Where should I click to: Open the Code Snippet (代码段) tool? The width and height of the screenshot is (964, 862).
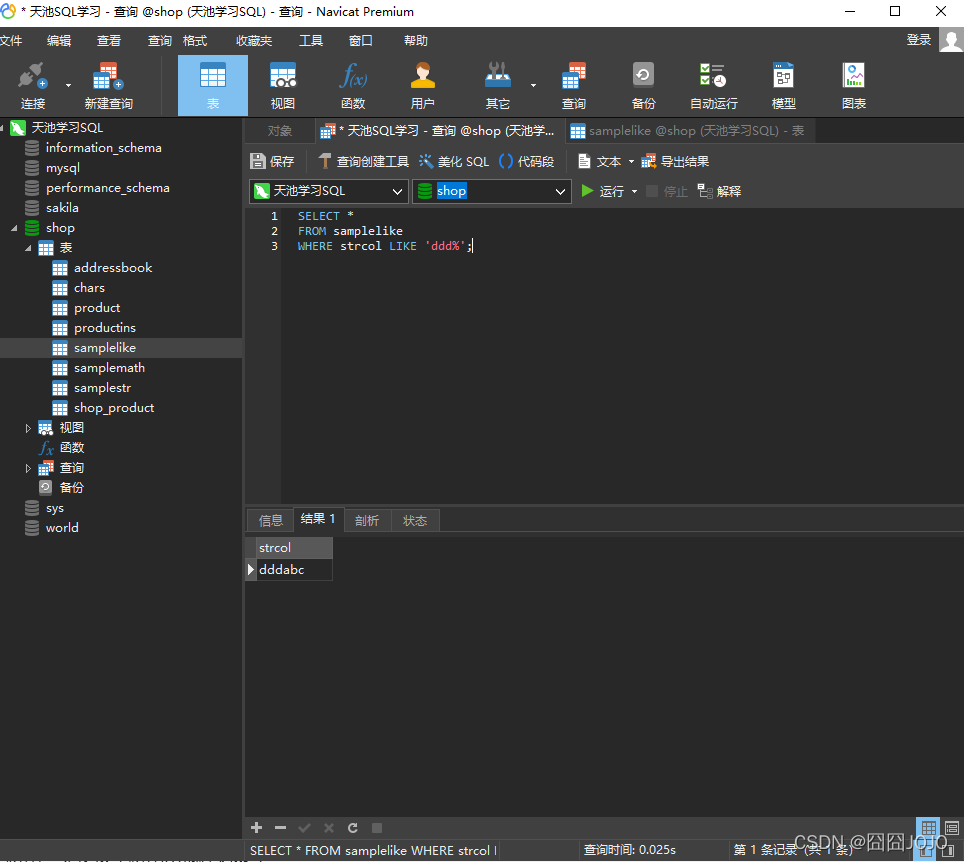(x=526, y=161)
